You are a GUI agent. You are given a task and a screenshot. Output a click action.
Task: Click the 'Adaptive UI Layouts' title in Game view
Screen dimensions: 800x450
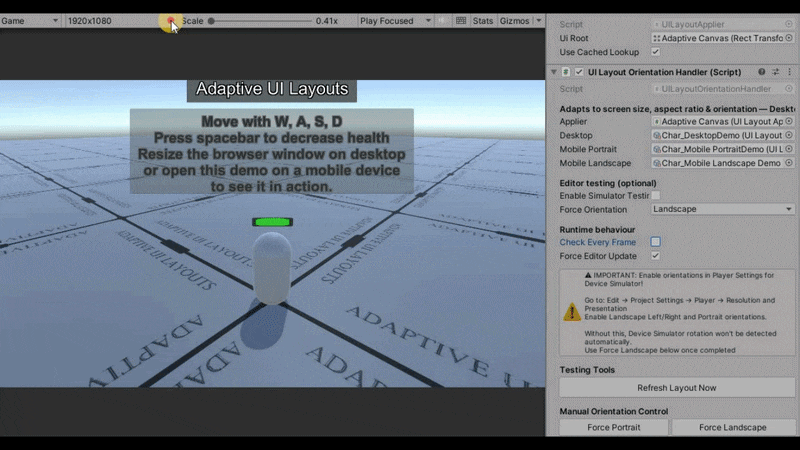tap(272, 89)
